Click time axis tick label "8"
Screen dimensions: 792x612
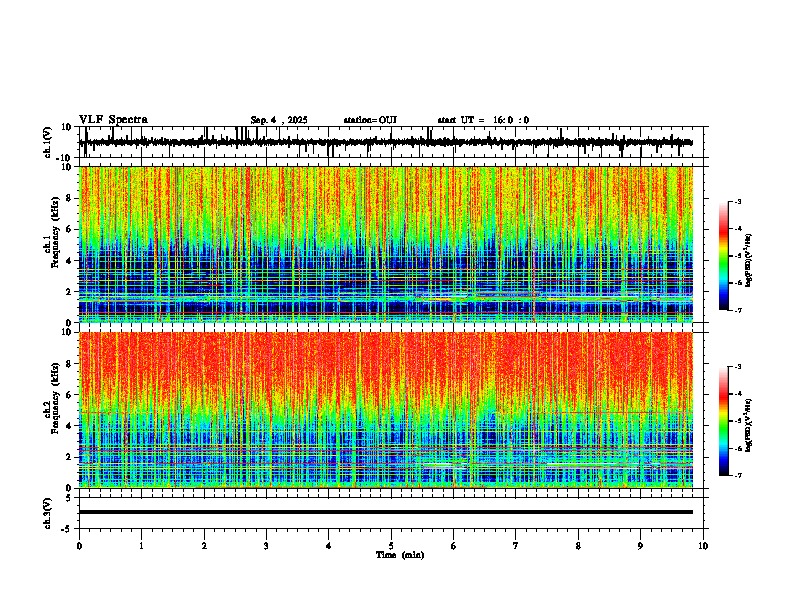click(578, 546)
